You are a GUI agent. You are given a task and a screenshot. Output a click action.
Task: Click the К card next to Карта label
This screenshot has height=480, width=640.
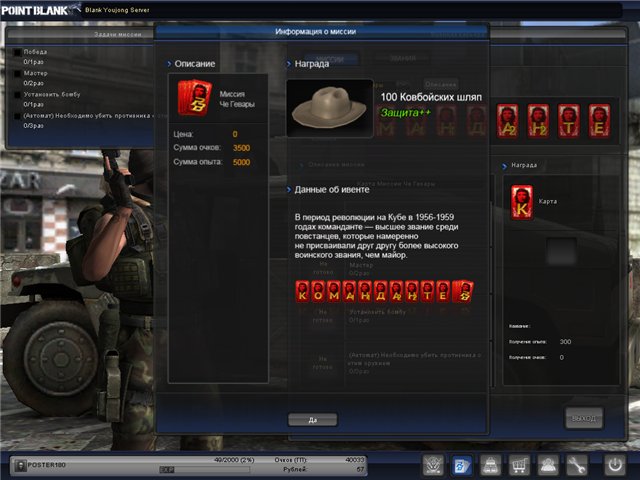click(522, 202)
